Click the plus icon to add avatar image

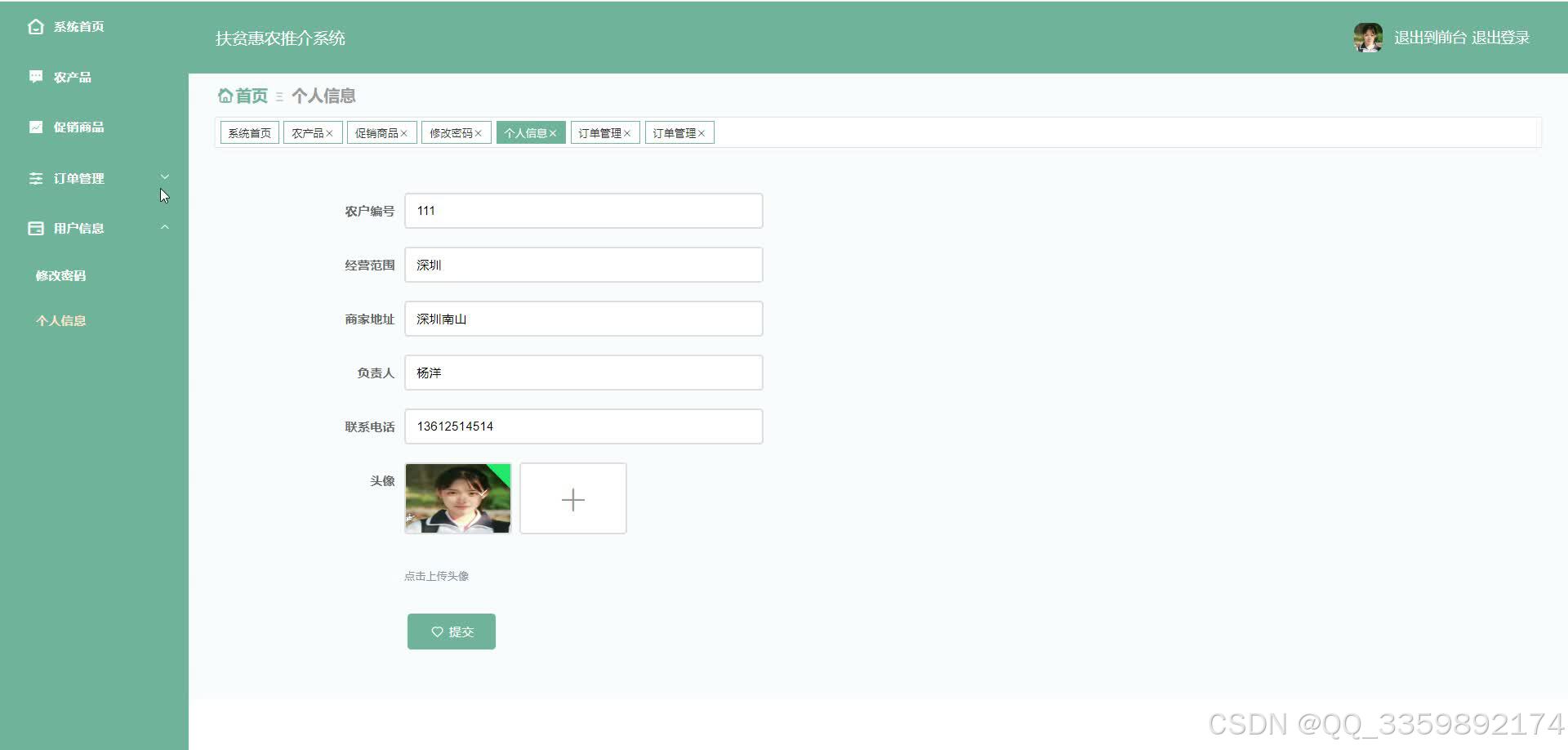click(573, 499)
